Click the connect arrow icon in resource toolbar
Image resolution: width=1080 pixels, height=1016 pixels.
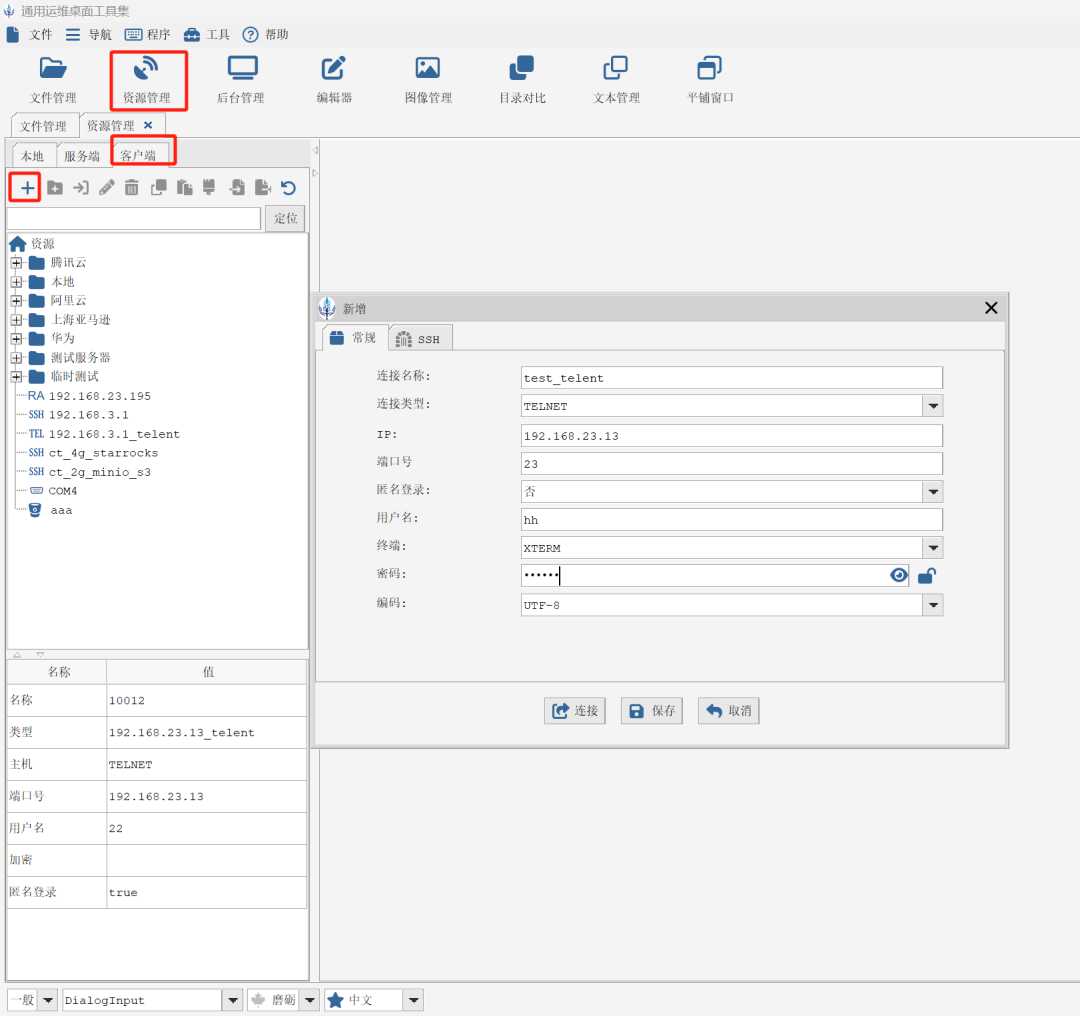click(x=81, y=187)
